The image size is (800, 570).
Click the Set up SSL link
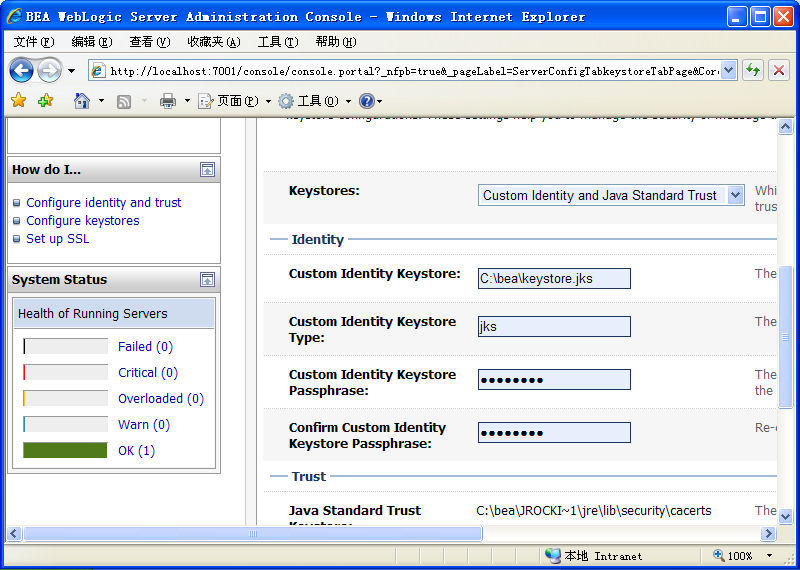tap(57, 238)
